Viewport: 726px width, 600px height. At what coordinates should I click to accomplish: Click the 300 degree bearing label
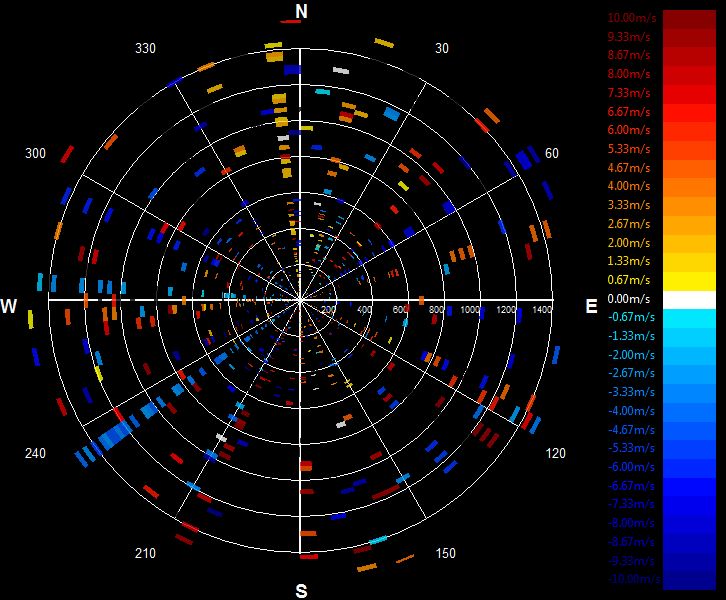(35, 153)
